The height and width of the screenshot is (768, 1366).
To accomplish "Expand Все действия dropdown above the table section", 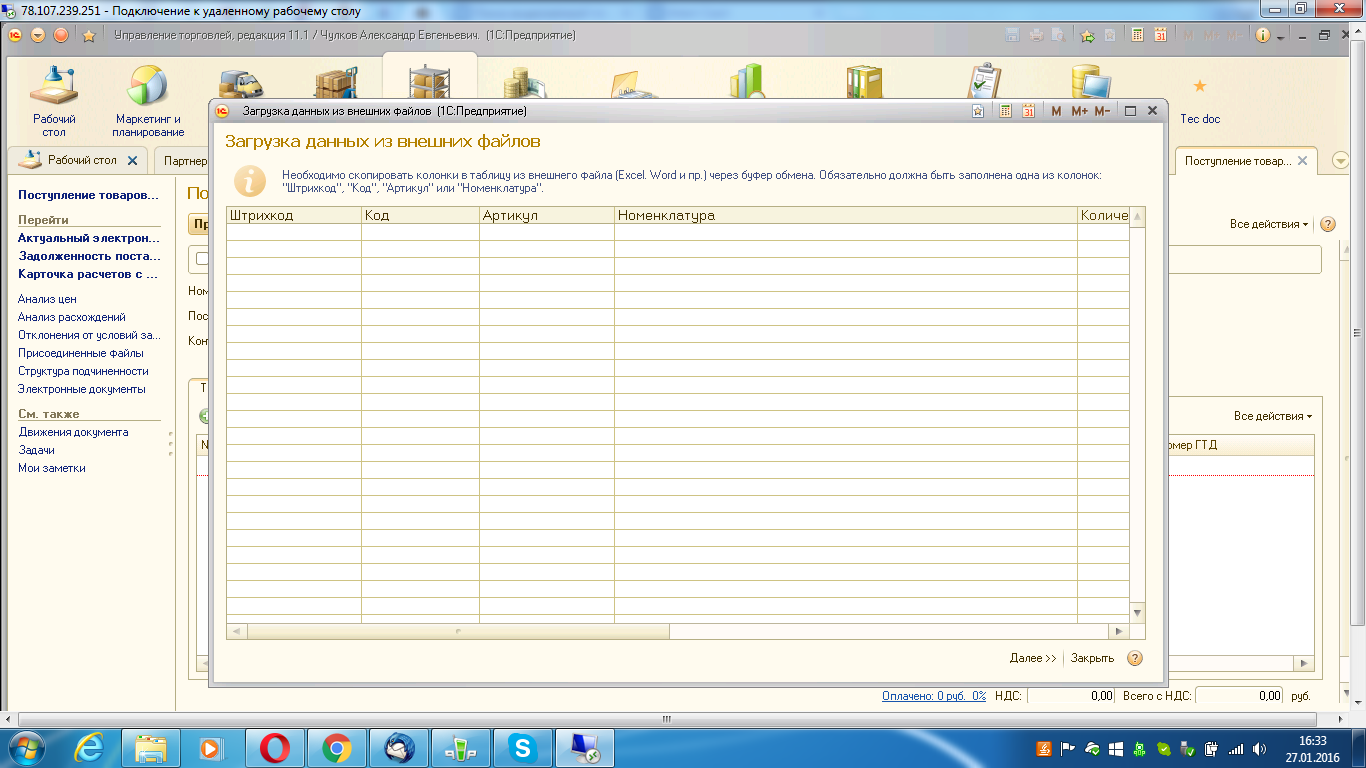I will 1272,416.
